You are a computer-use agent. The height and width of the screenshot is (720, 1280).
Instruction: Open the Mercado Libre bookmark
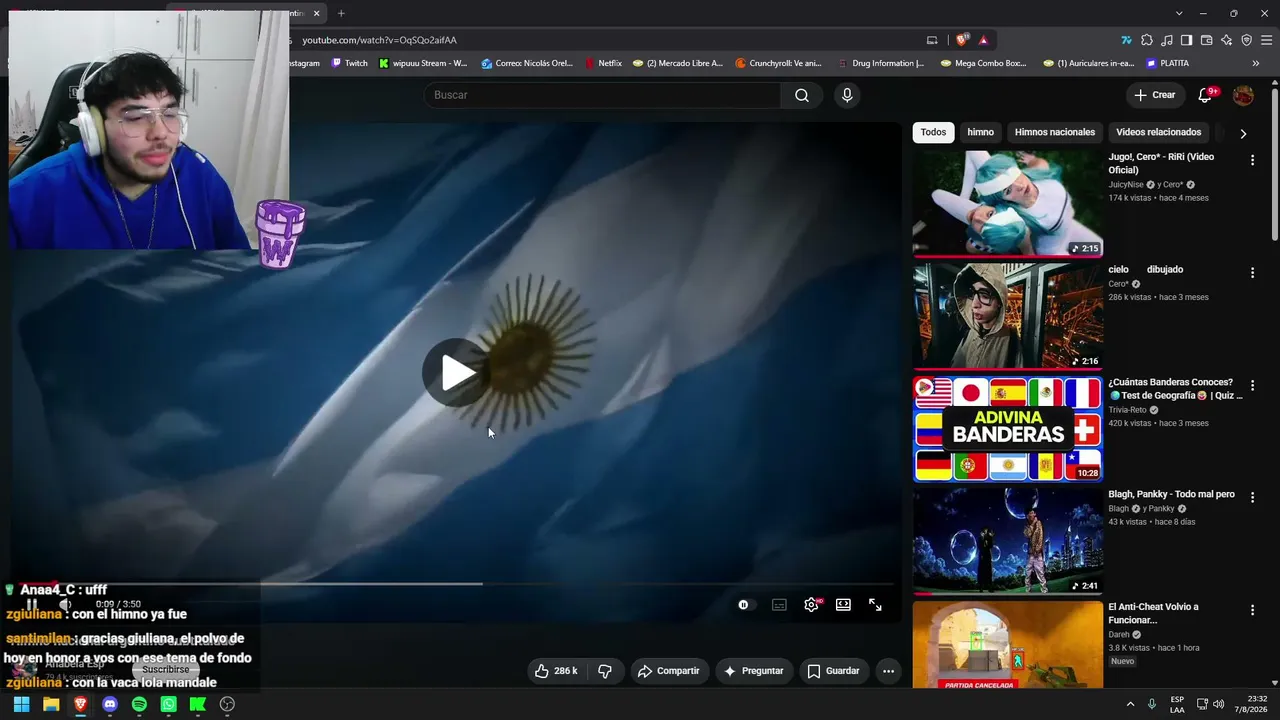point(678,63)
